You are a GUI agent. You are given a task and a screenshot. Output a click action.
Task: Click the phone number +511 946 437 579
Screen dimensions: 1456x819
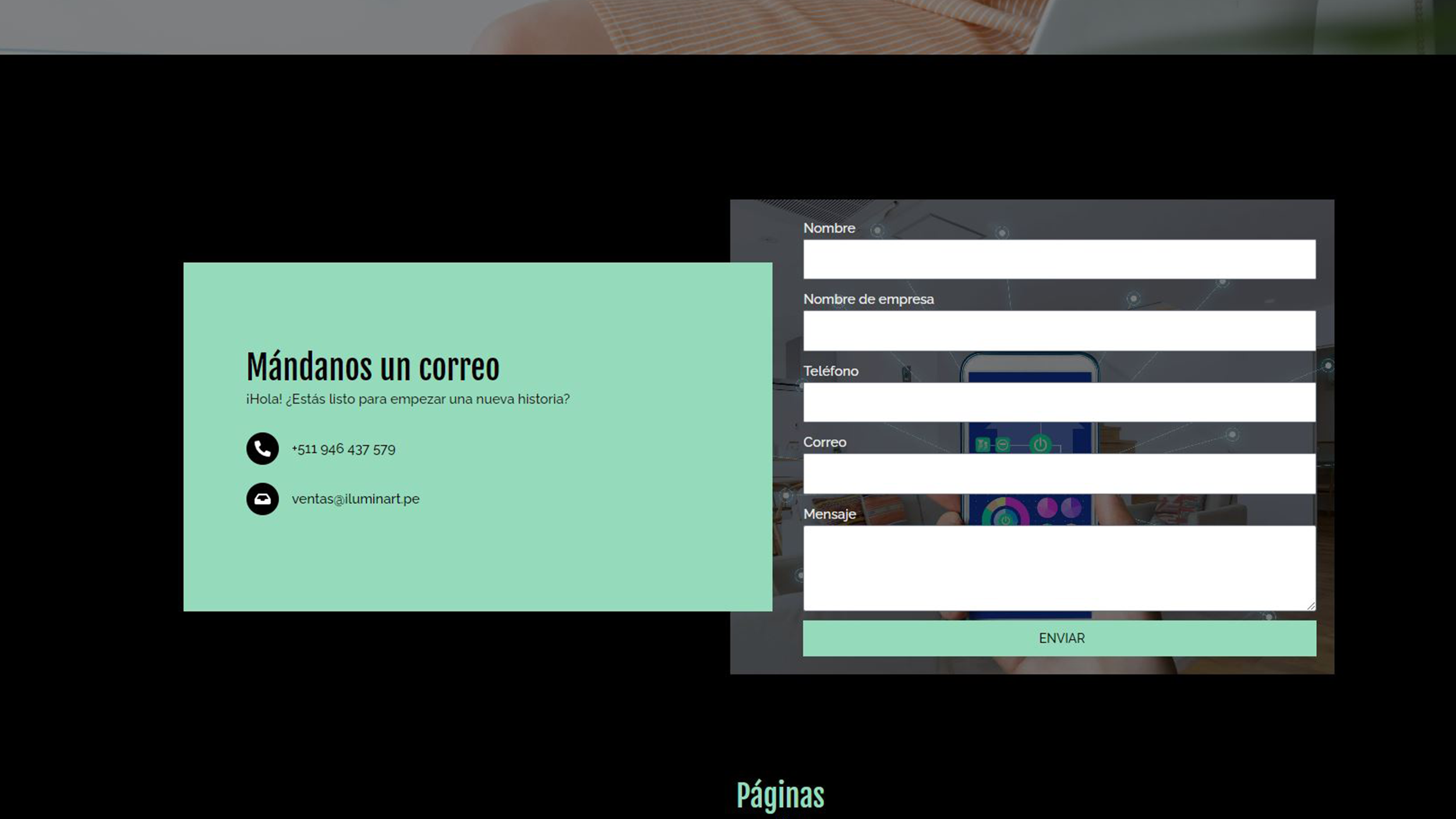[x=342, y=449]
